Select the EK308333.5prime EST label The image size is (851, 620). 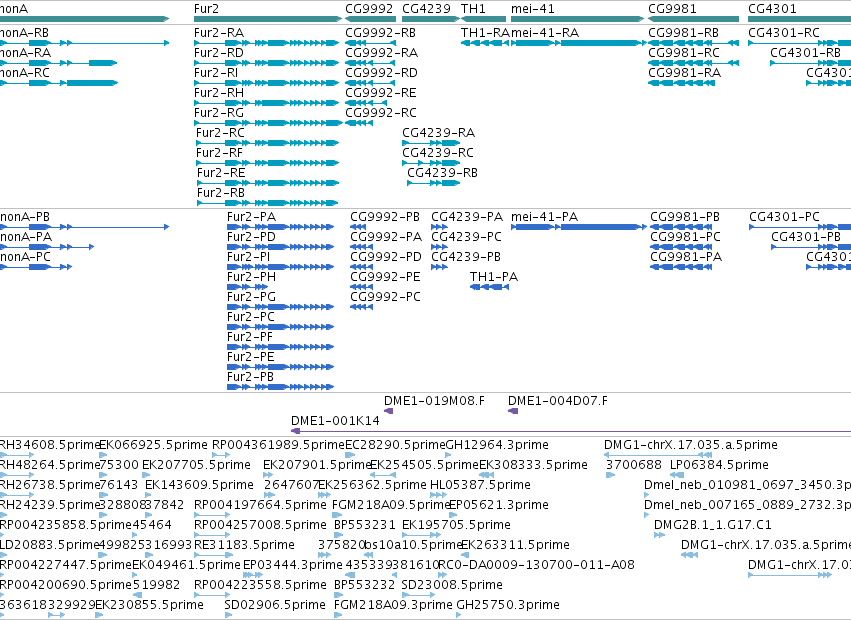point(534,465)
